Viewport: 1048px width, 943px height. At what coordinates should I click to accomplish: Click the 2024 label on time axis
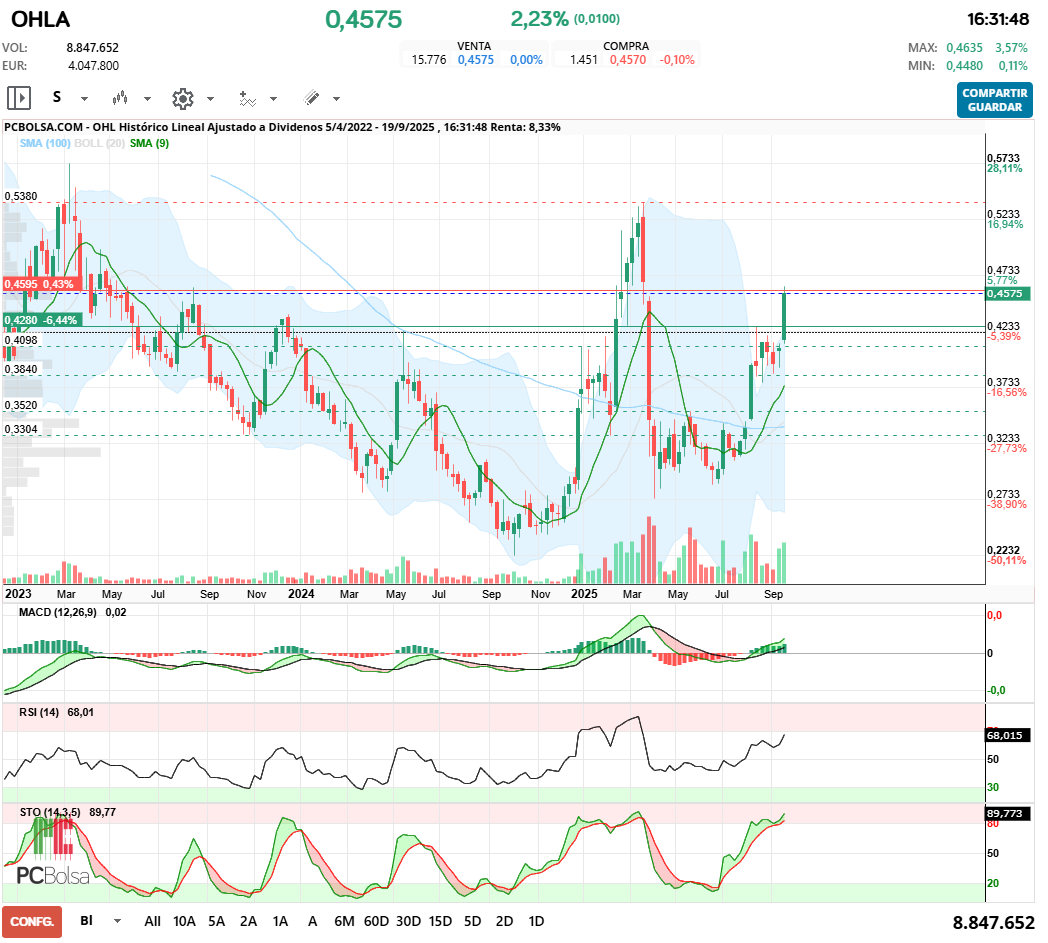pos(301,593)
